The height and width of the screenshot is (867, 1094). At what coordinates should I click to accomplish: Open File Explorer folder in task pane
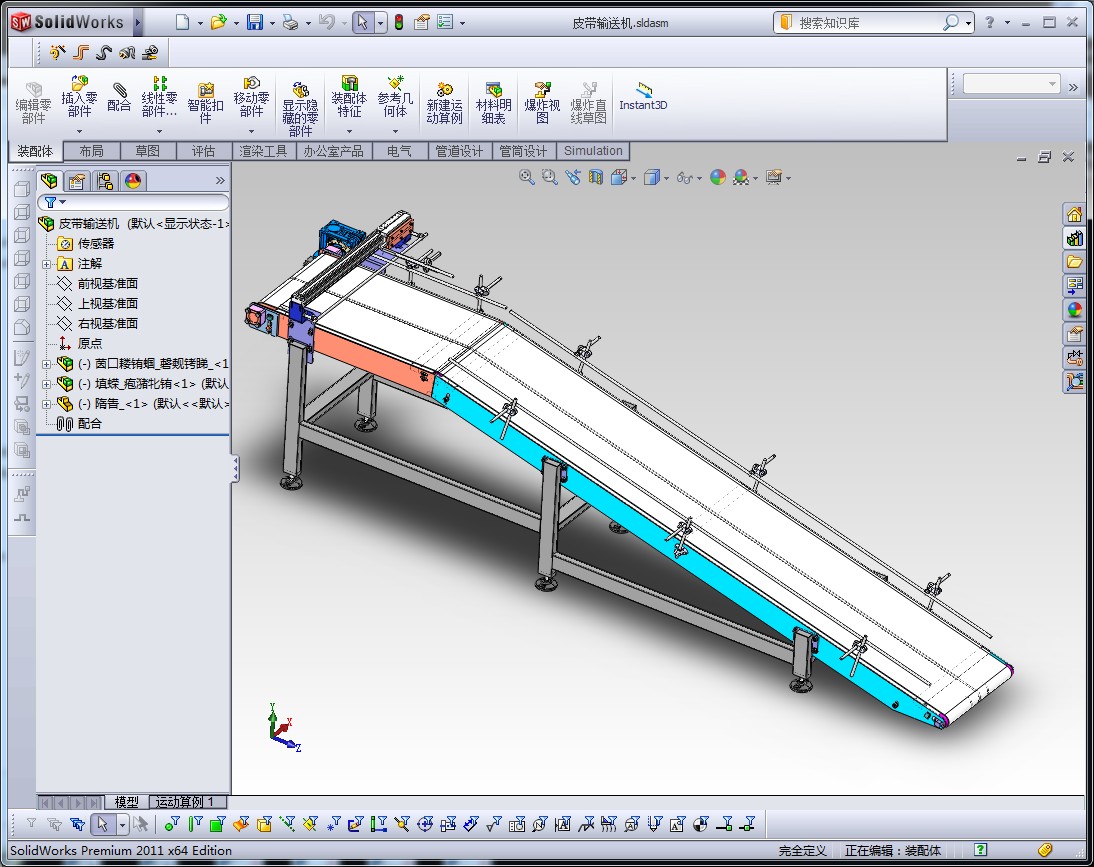coord(1074,262)
